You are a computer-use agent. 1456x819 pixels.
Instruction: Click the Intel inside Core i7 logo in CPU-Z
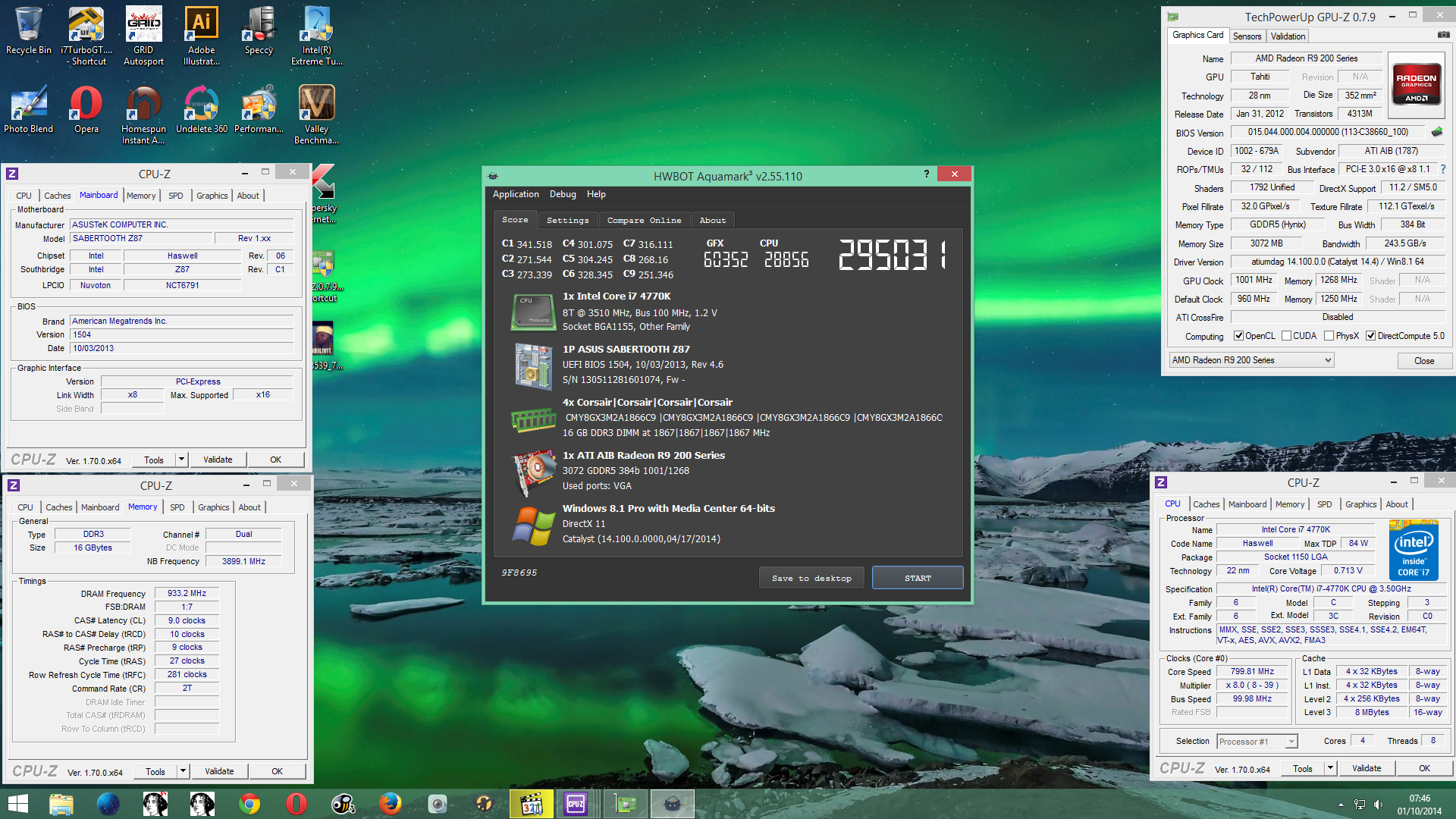(1414, 551)
